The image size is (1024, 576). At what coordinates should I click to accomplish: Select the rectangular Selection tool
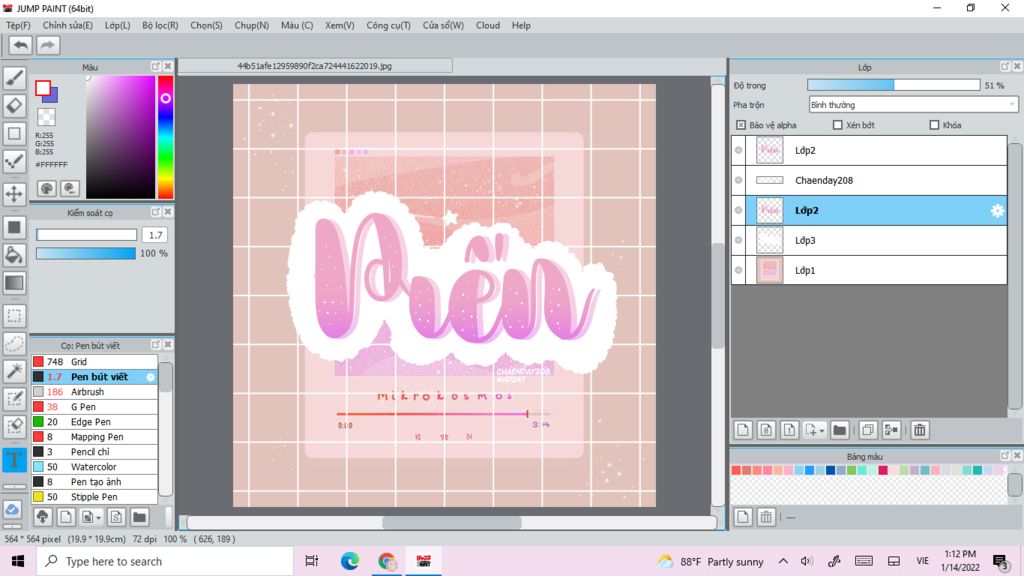(14, 316)
